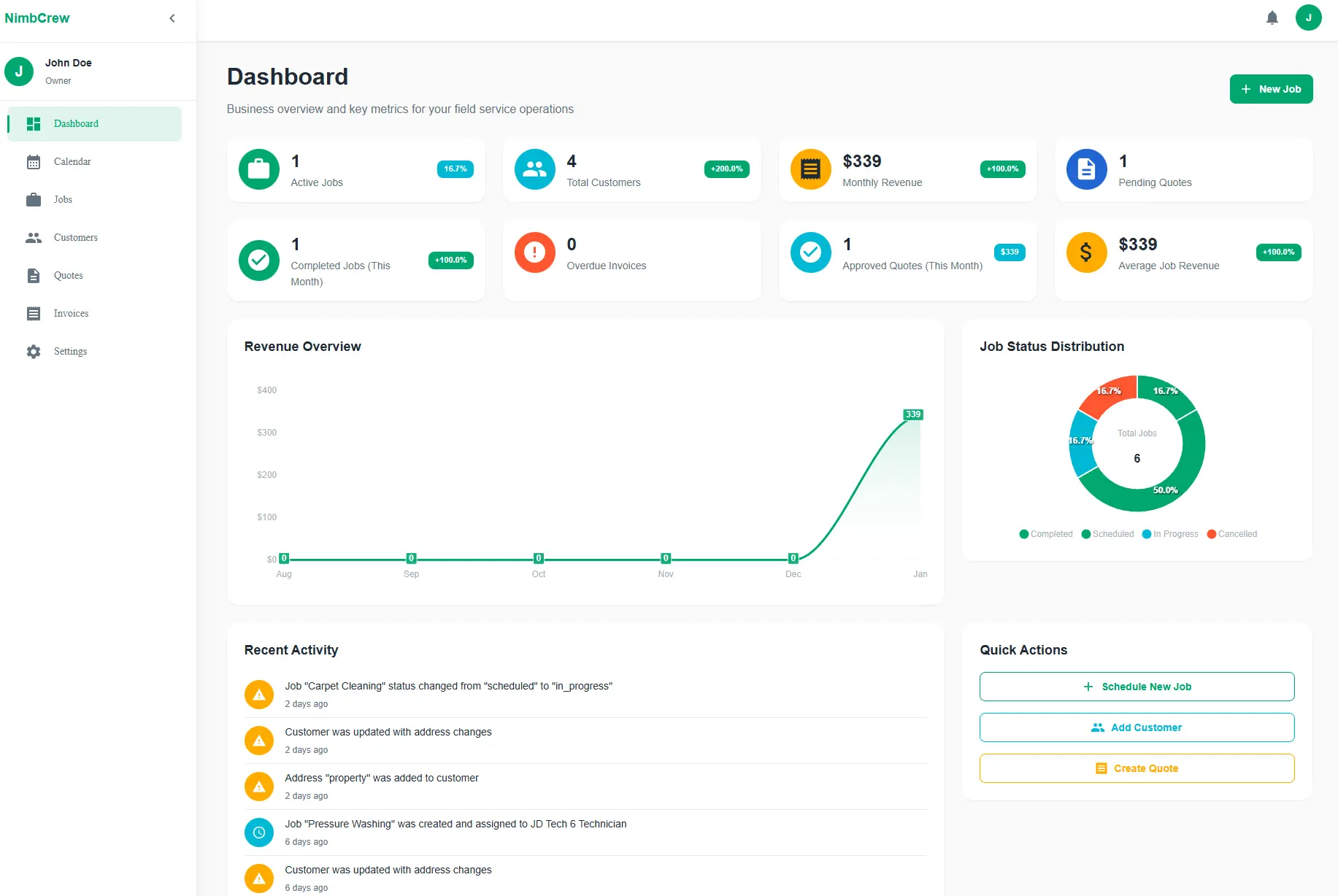Toggle Completed series in chart legend
This screenshot has width=1338, height=896.
(x=1045, y=534)
